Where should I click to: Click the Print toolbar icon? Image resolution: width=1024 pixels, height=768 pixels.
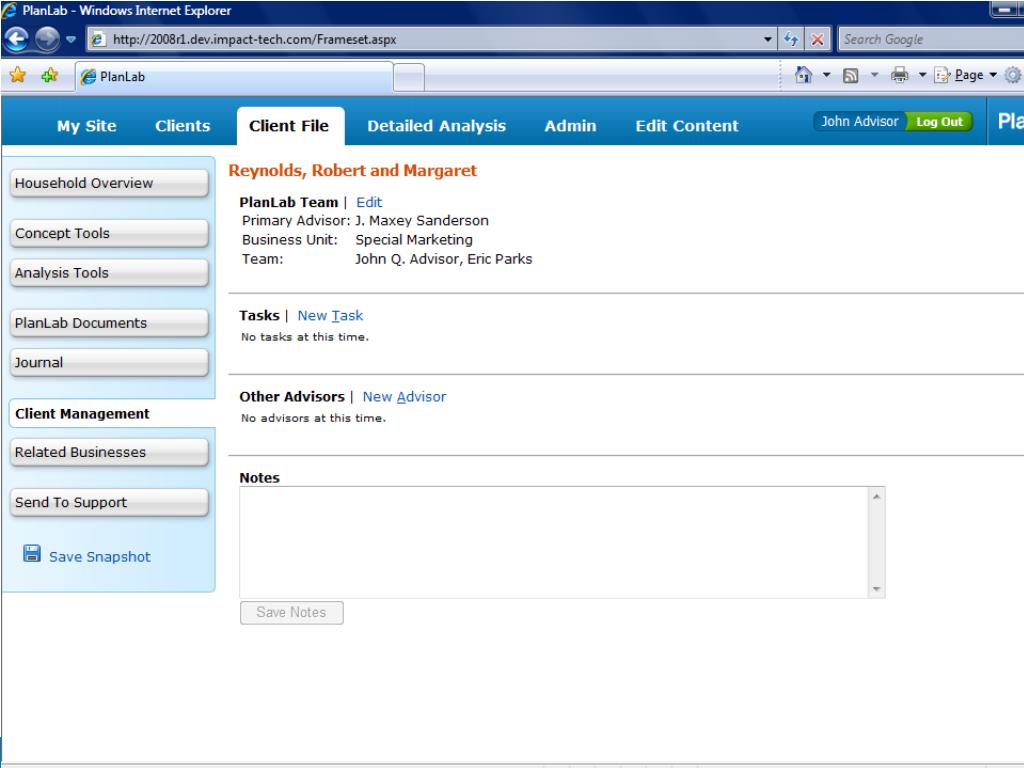899,75
